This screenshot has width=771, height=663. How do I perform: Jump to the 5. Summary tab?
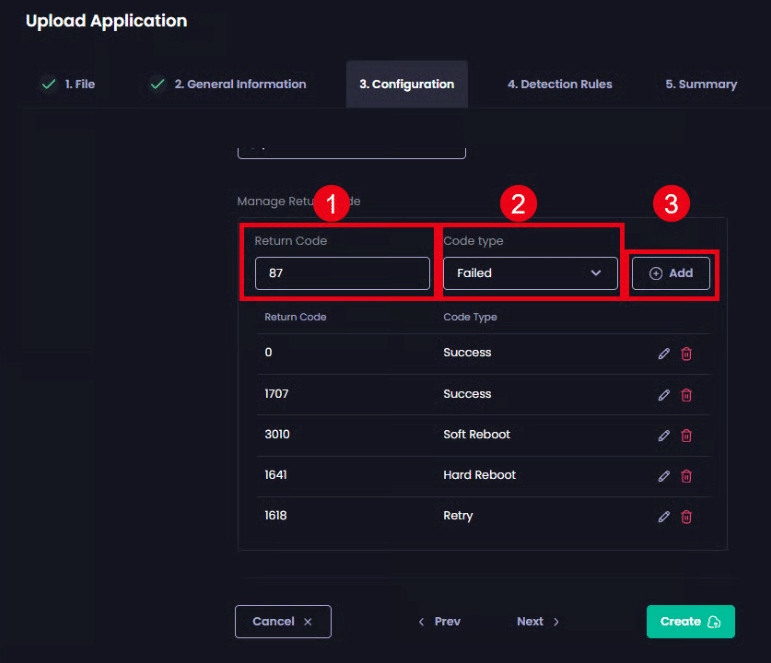pos(700,85)
